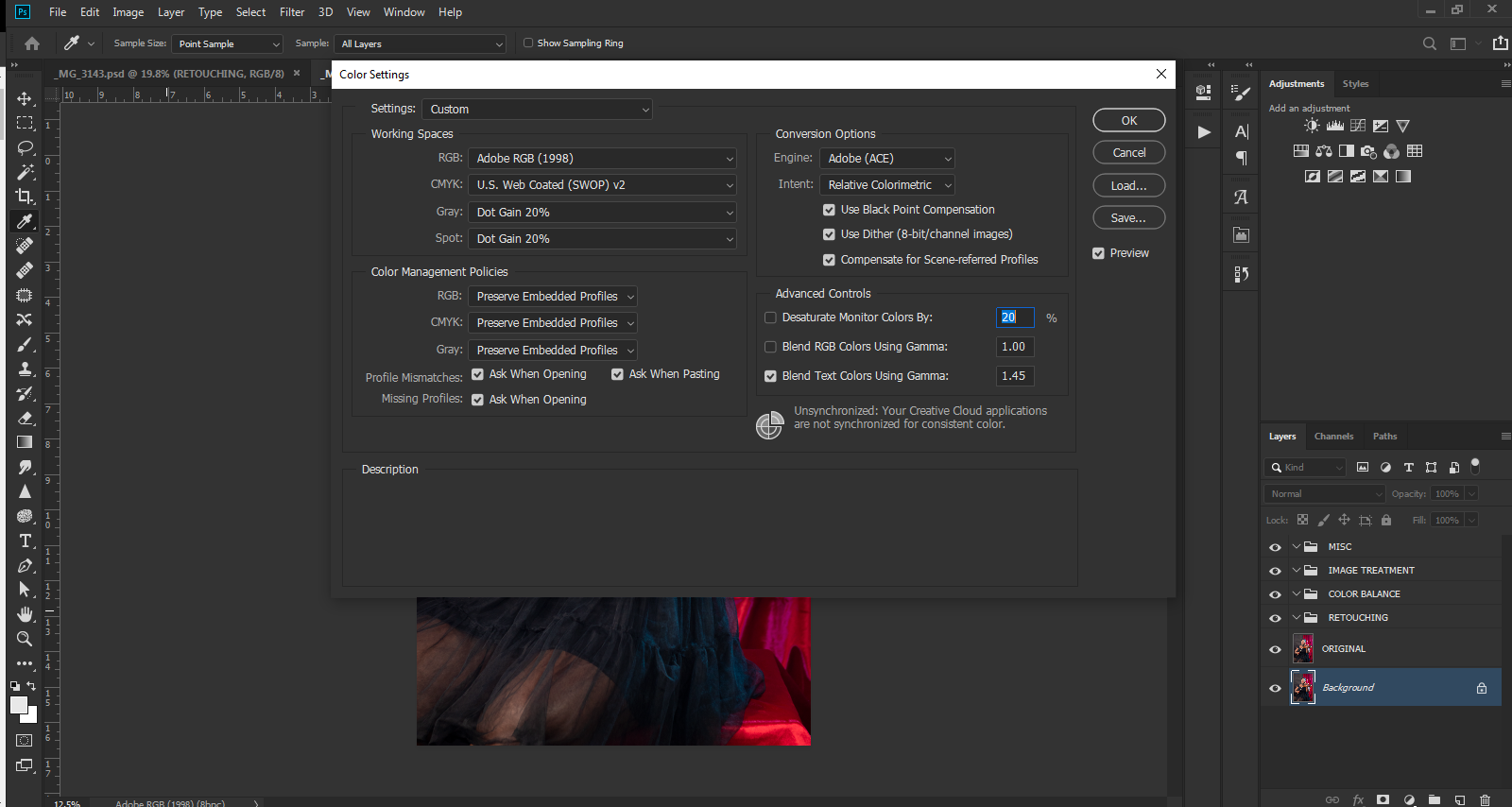Screen dimensions: 1512x807
Task: Select the Rectangular Marquee tool
Action: tap(25, 123)
